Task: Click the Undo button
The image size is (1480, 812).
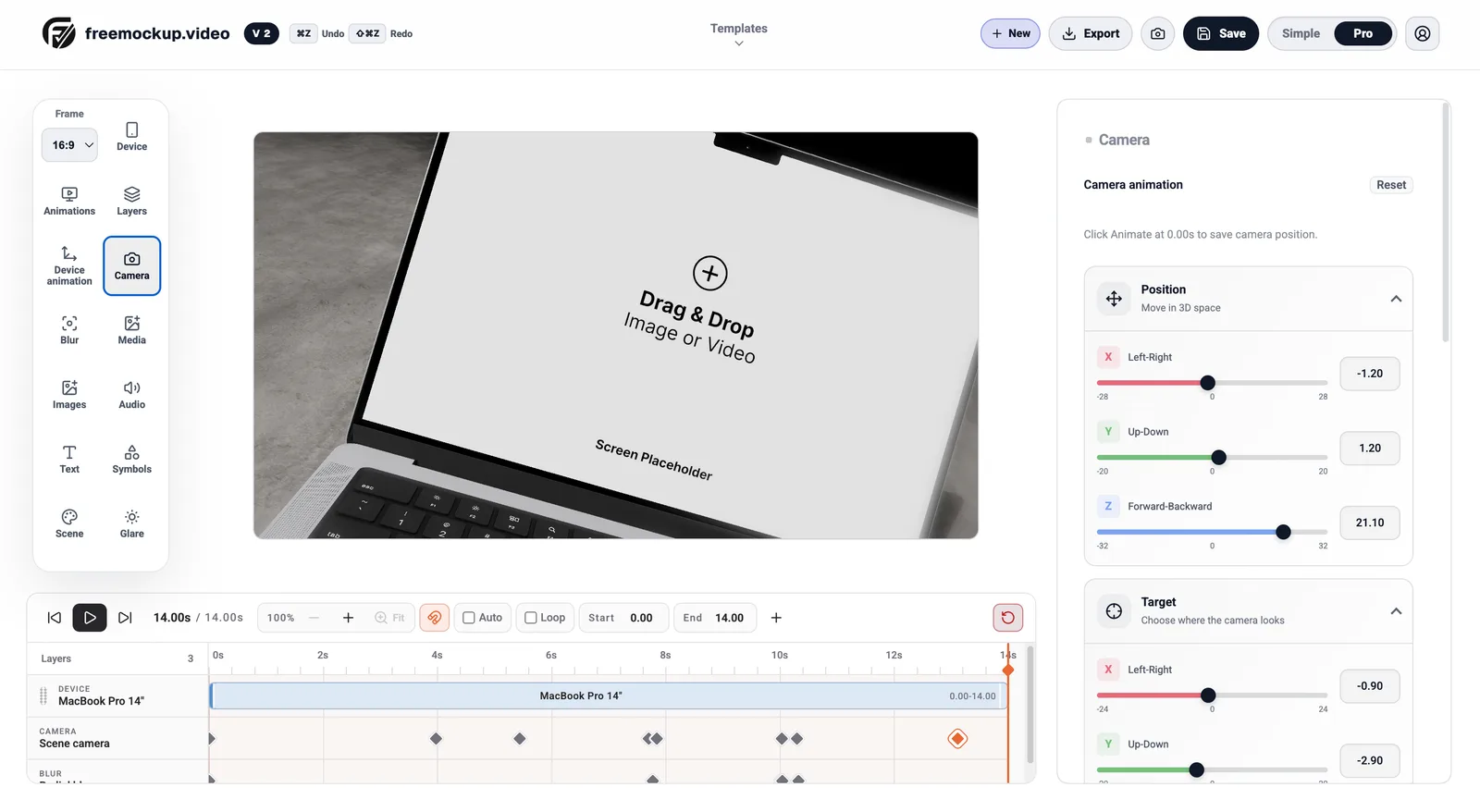Action: pos(317,33)
